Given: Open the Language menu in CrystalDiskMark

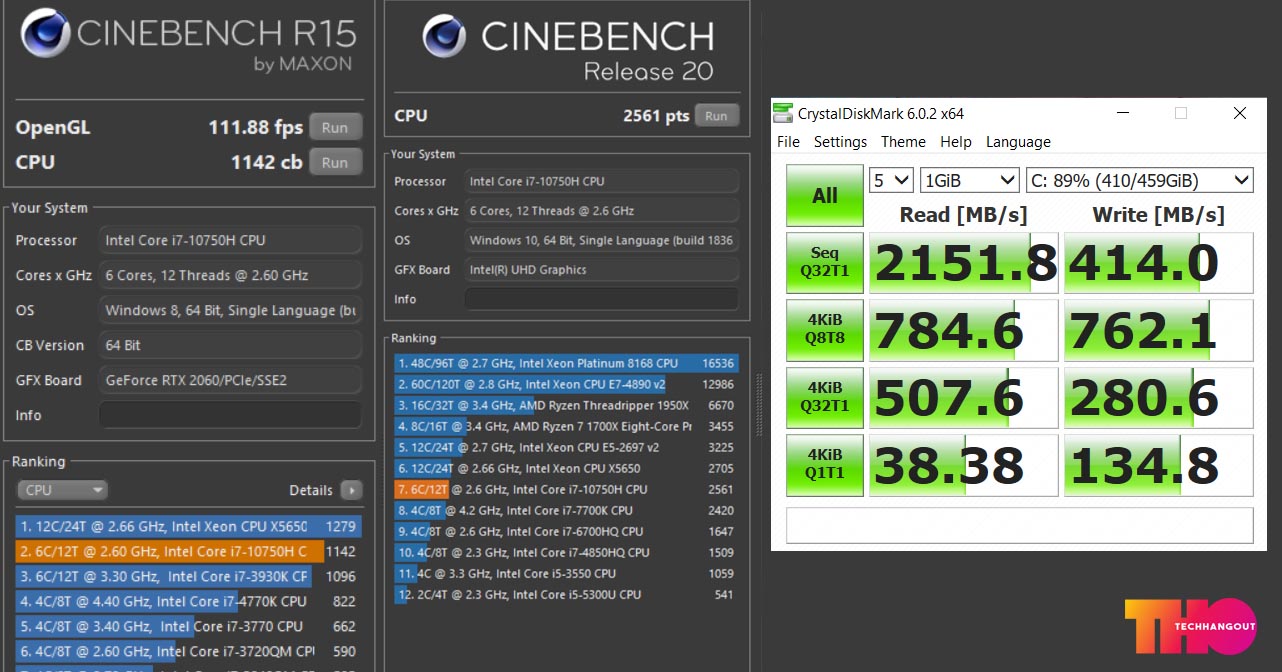Looking at the screenshot, I should (x=1018, y=142).
